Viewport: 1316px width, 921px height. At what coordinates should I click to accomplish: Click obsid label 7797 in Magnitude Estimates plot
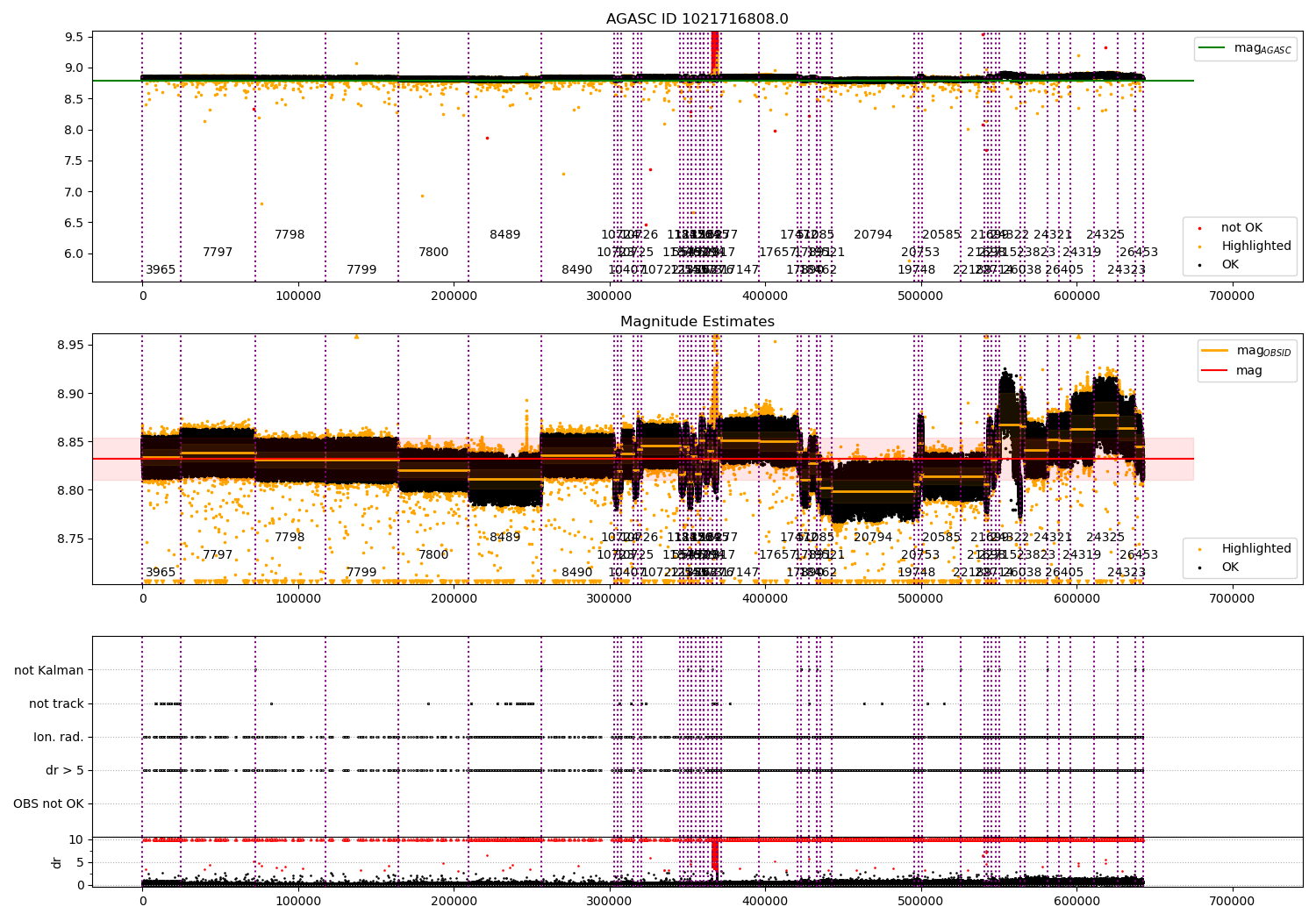point(218,555)
